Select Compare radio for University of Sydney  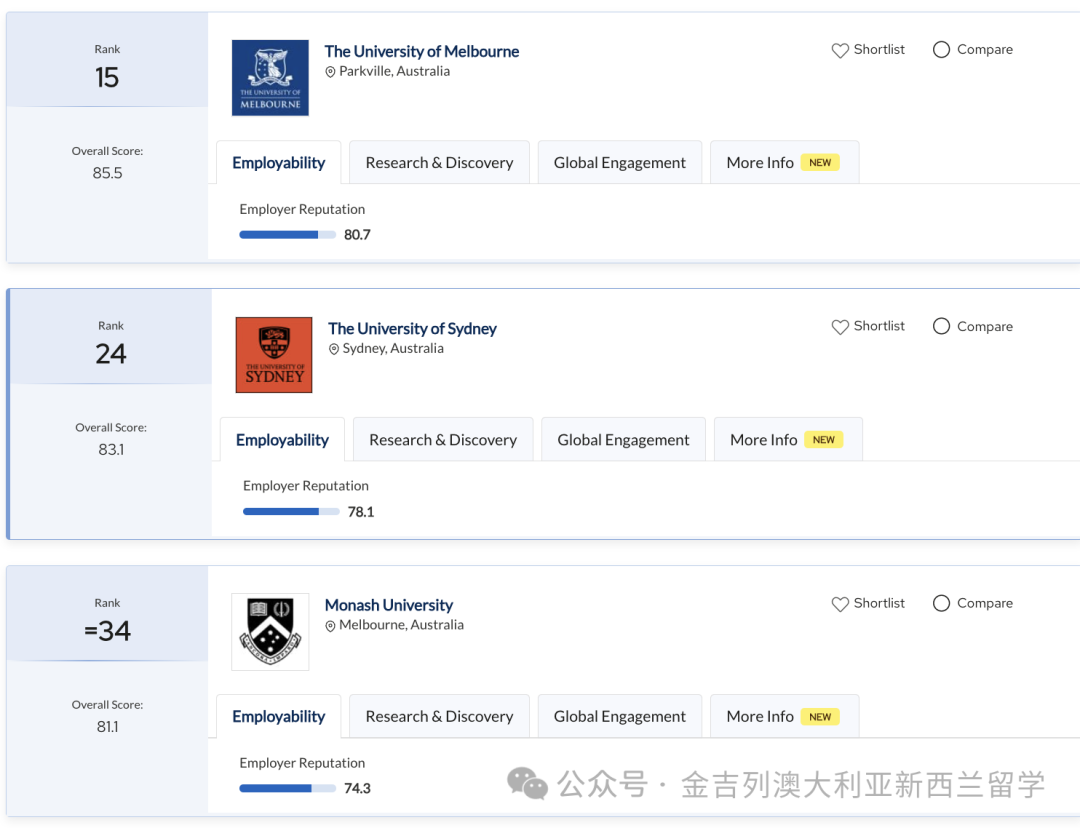941,327
